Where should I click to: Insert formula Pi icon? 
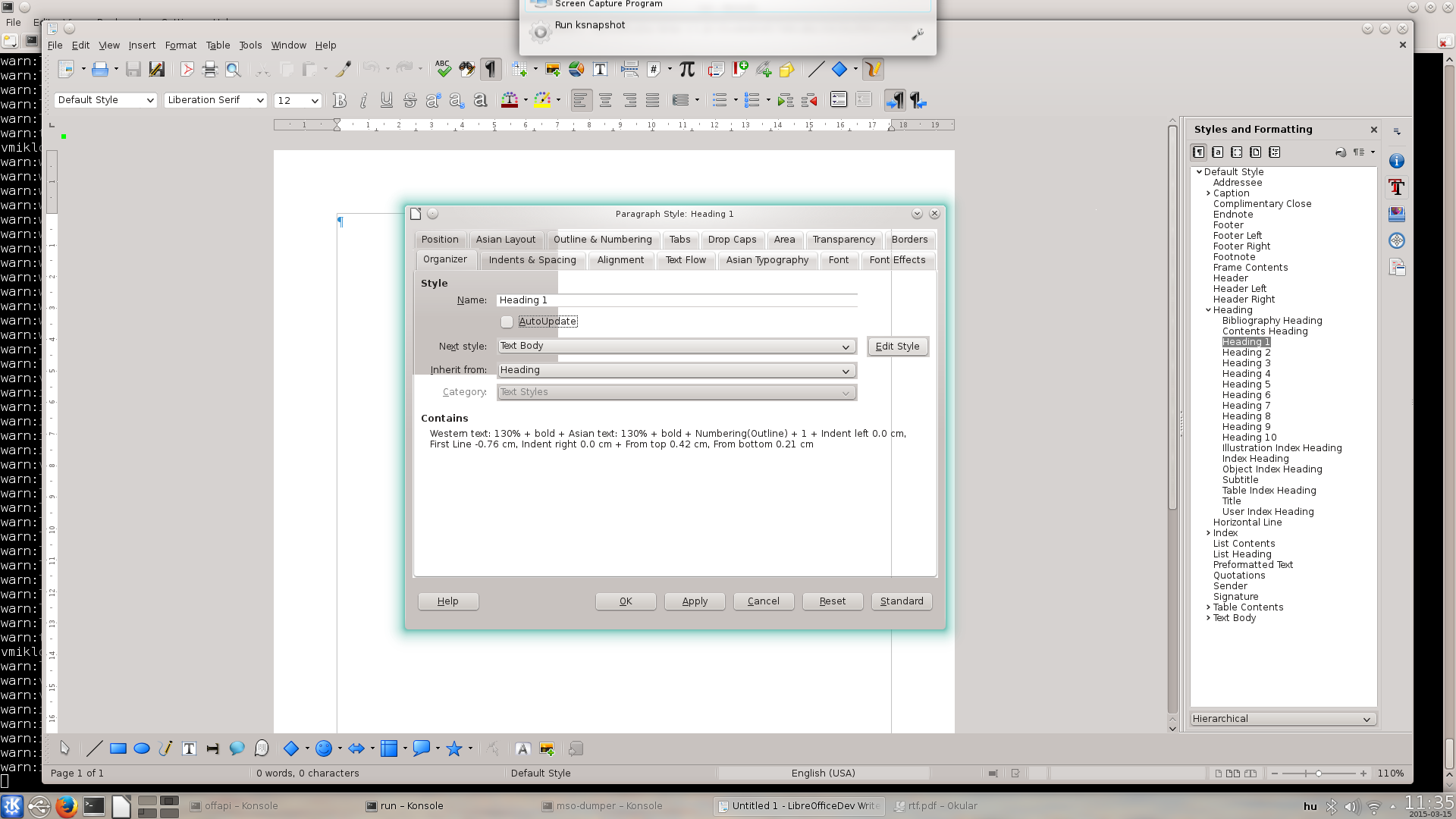tap(687, 70)
